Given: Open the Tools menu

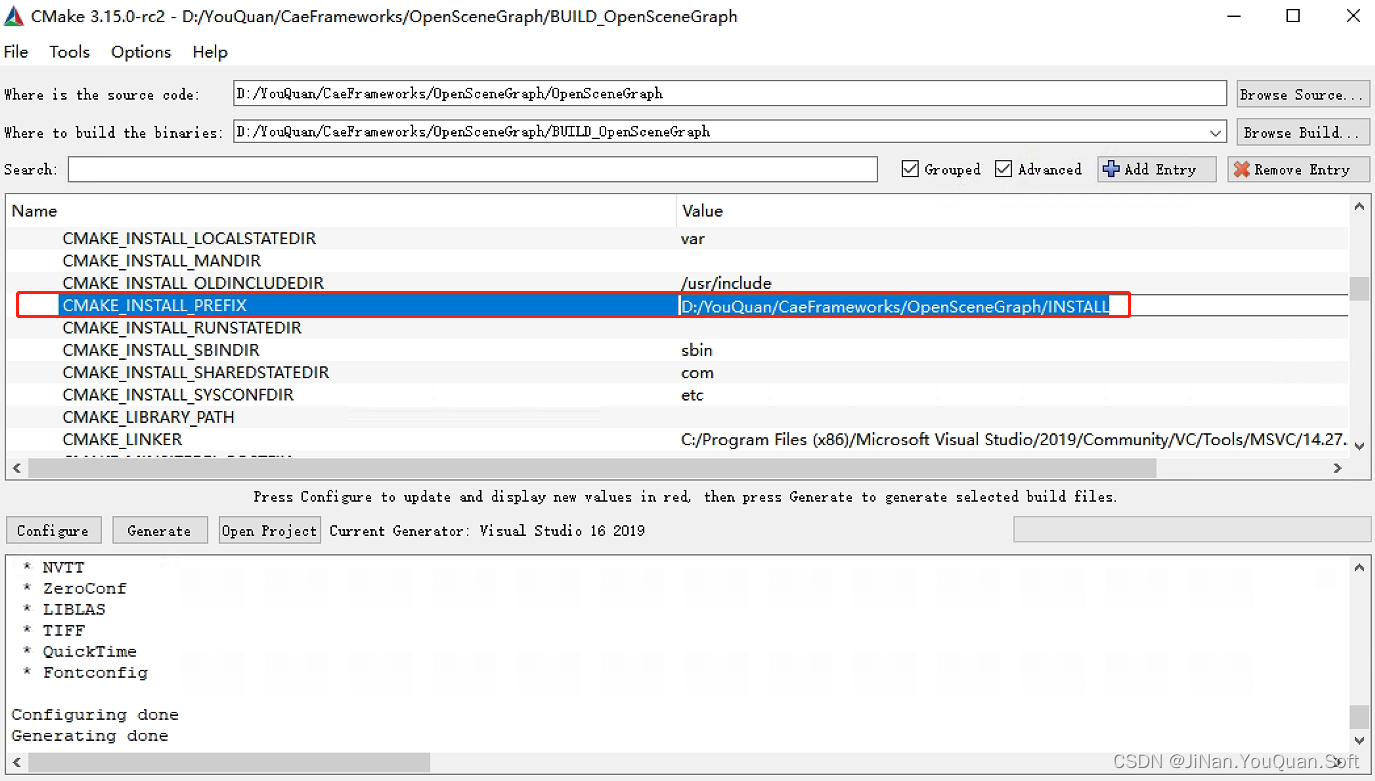Looking at the screenshot, I should coord(69,52).
